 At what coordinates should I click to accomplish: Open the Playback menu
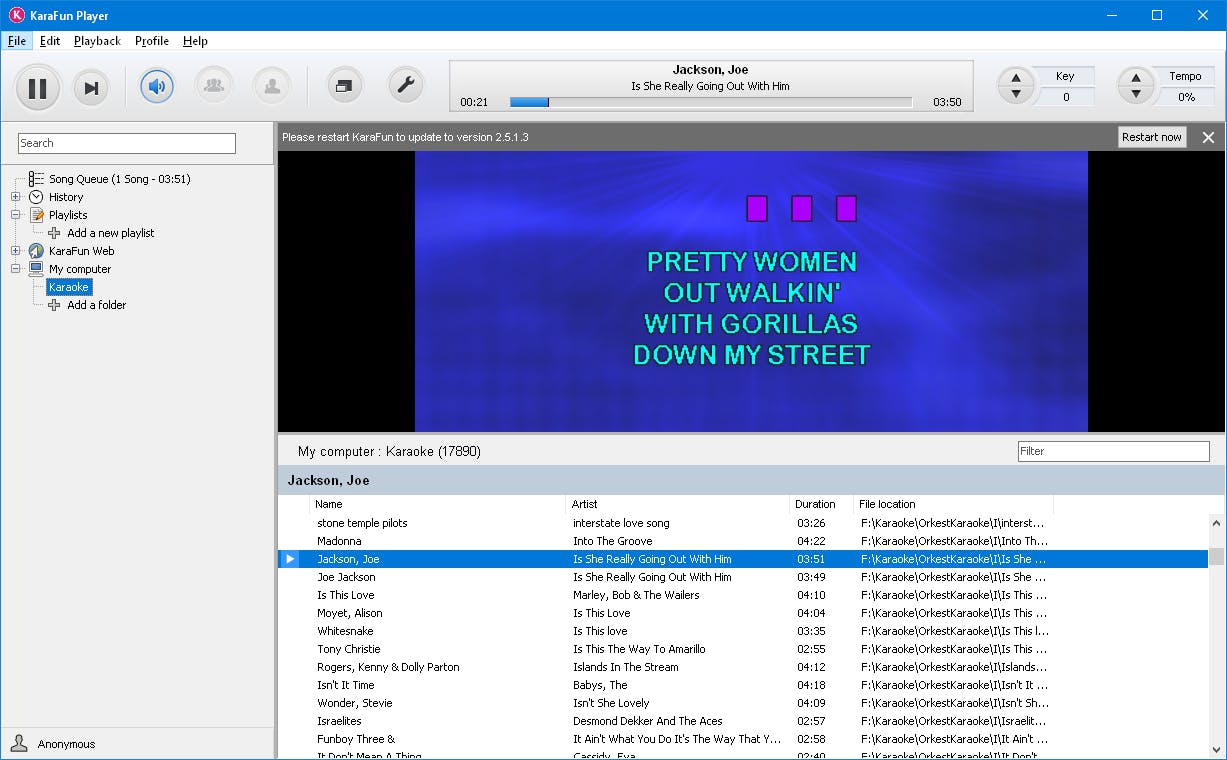click(x=97, y=41)
